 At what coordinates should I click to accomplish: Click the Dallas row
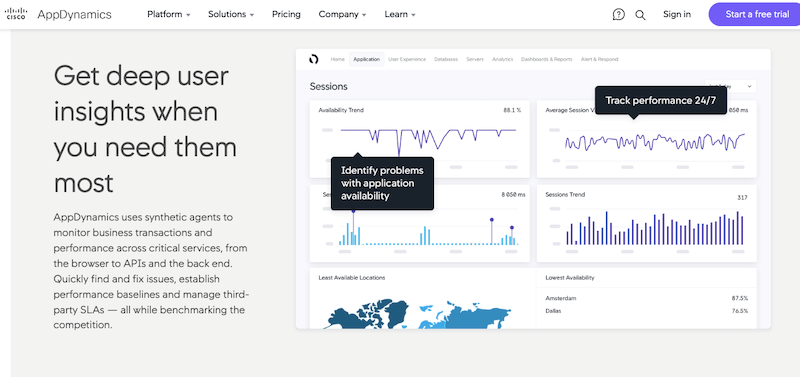[x=646, y=311]
